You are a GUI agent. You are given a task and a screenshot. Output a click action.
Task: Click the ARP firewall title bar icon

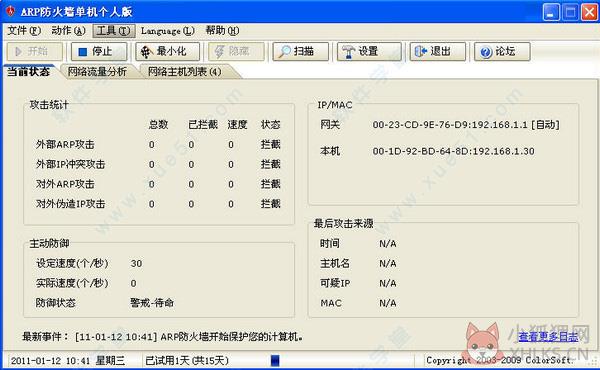coord(10,11)
